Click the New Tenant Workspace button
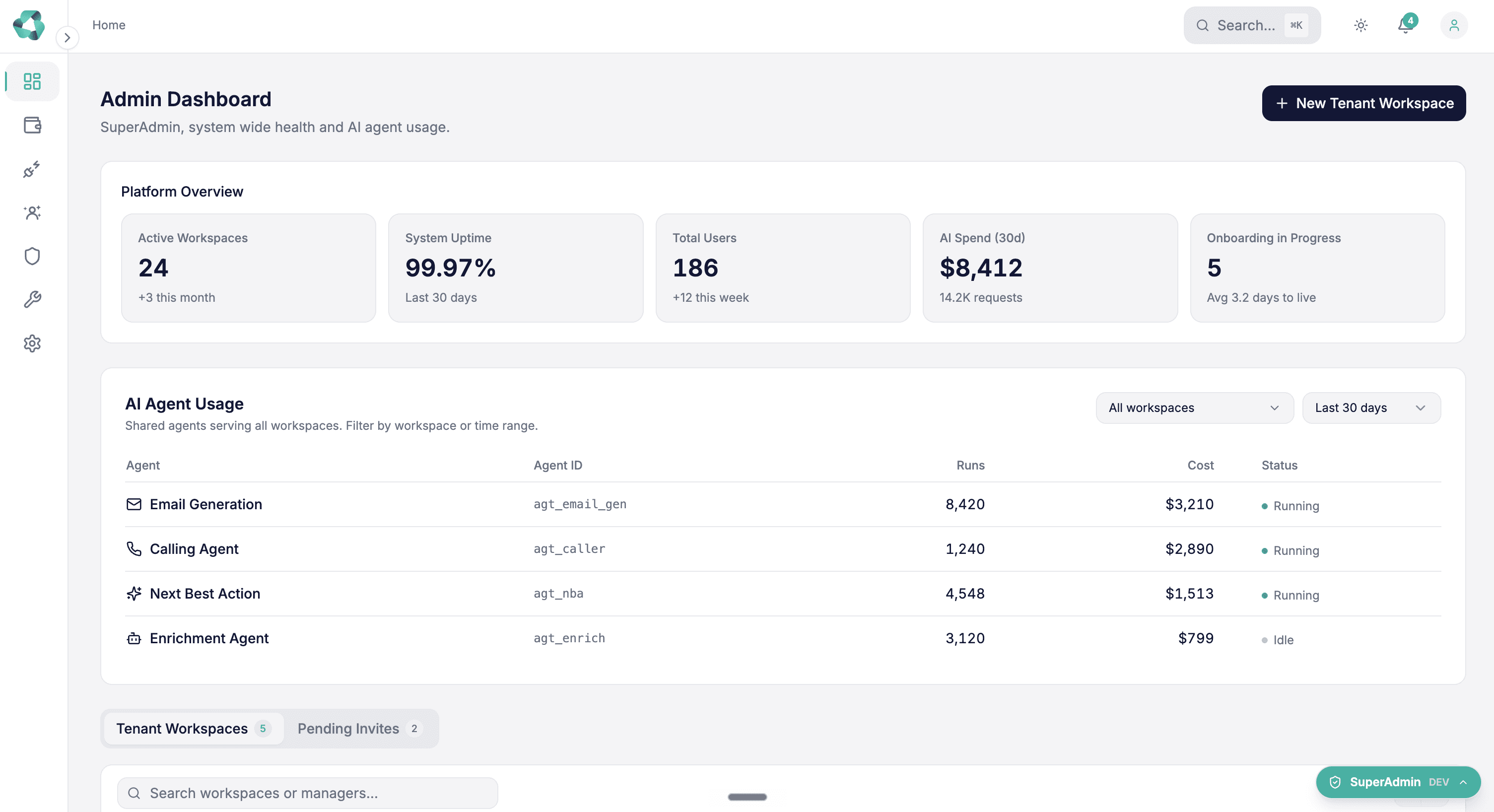The width and height of the screenshot is (1494, 812). pos(1363,103)
